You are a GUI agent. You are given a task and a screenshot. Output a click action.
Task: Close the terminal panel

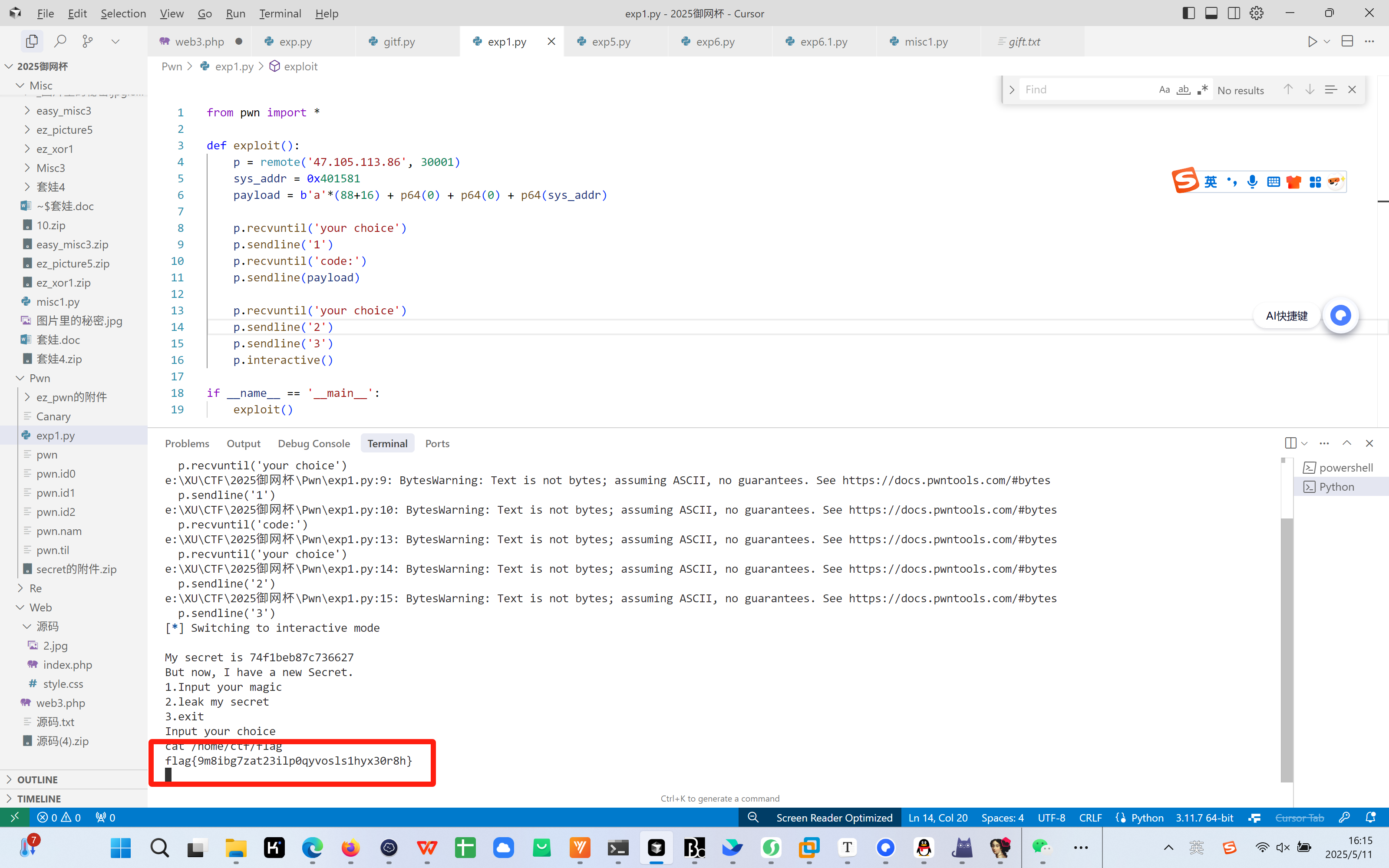[1369, 443]
